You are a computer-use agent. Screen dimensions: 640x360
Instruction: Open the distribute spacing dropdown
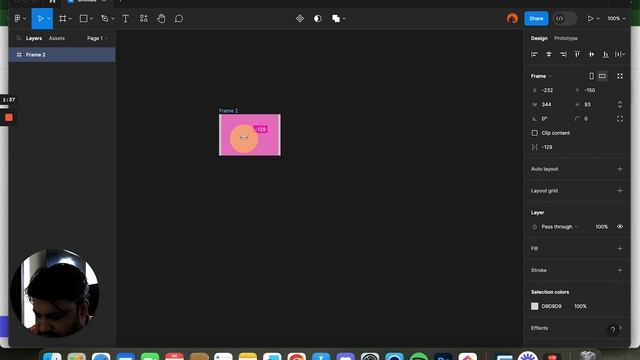620,54
